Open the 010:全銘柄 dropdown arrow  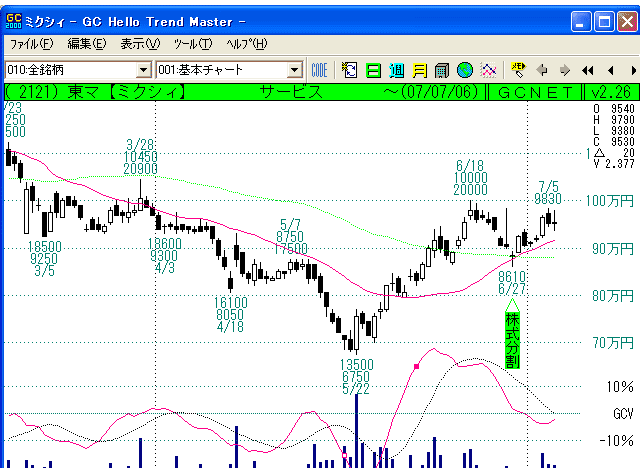coord(143,70)
